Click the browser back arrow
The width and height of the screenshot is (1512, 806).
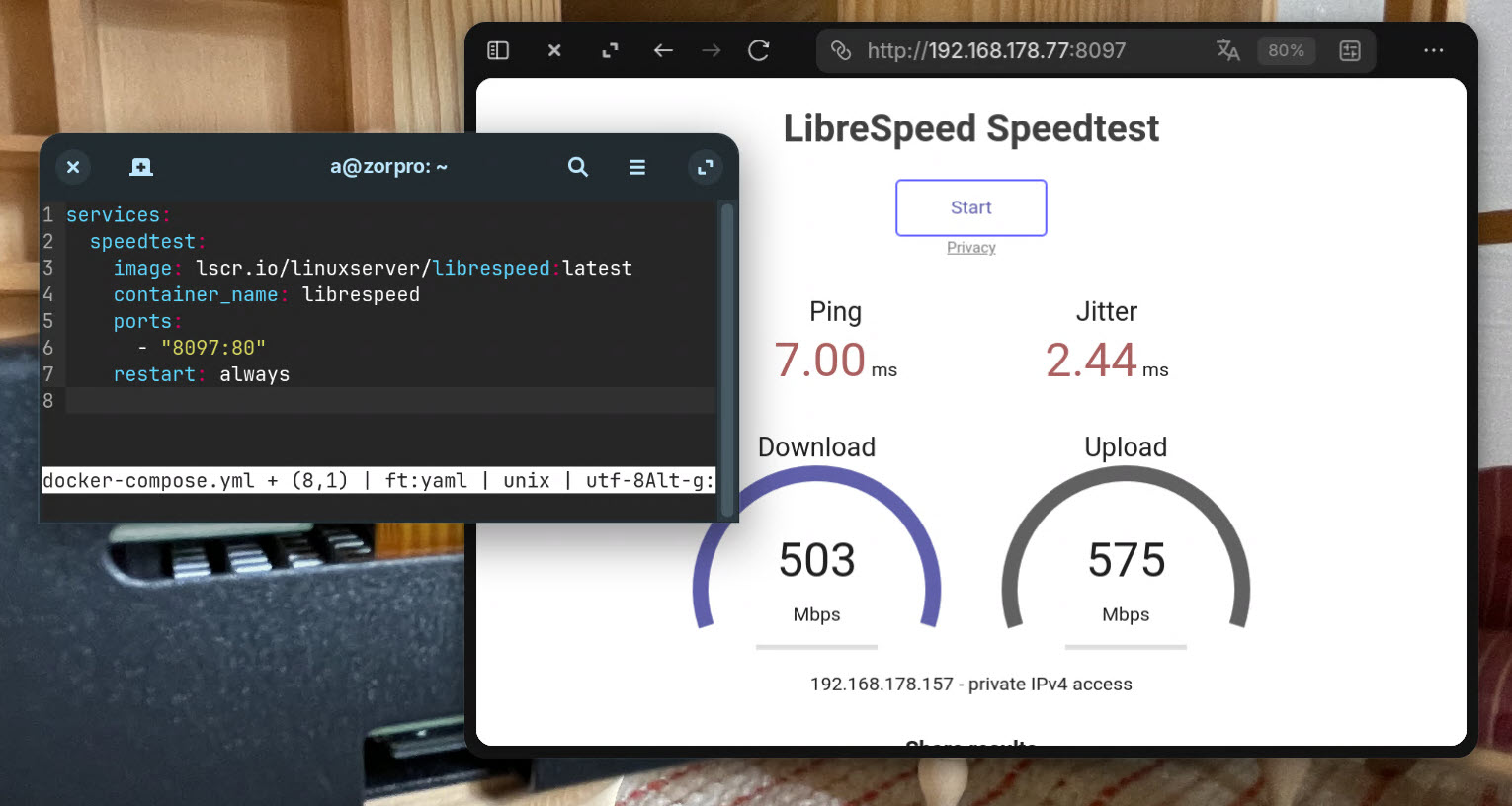click(663, 50)
